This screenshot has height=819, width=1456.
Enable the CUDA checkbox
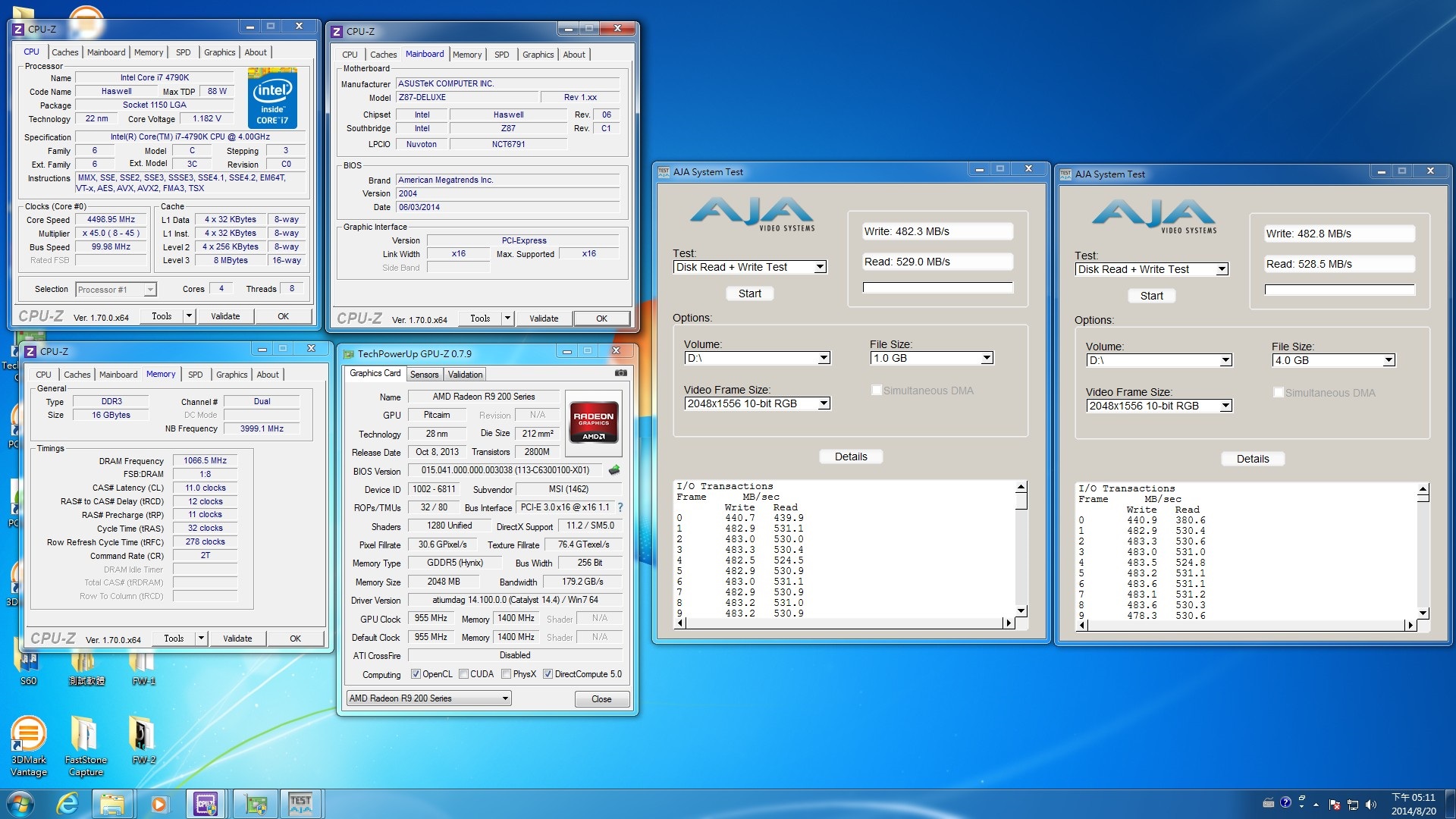(x=463, y=674)
